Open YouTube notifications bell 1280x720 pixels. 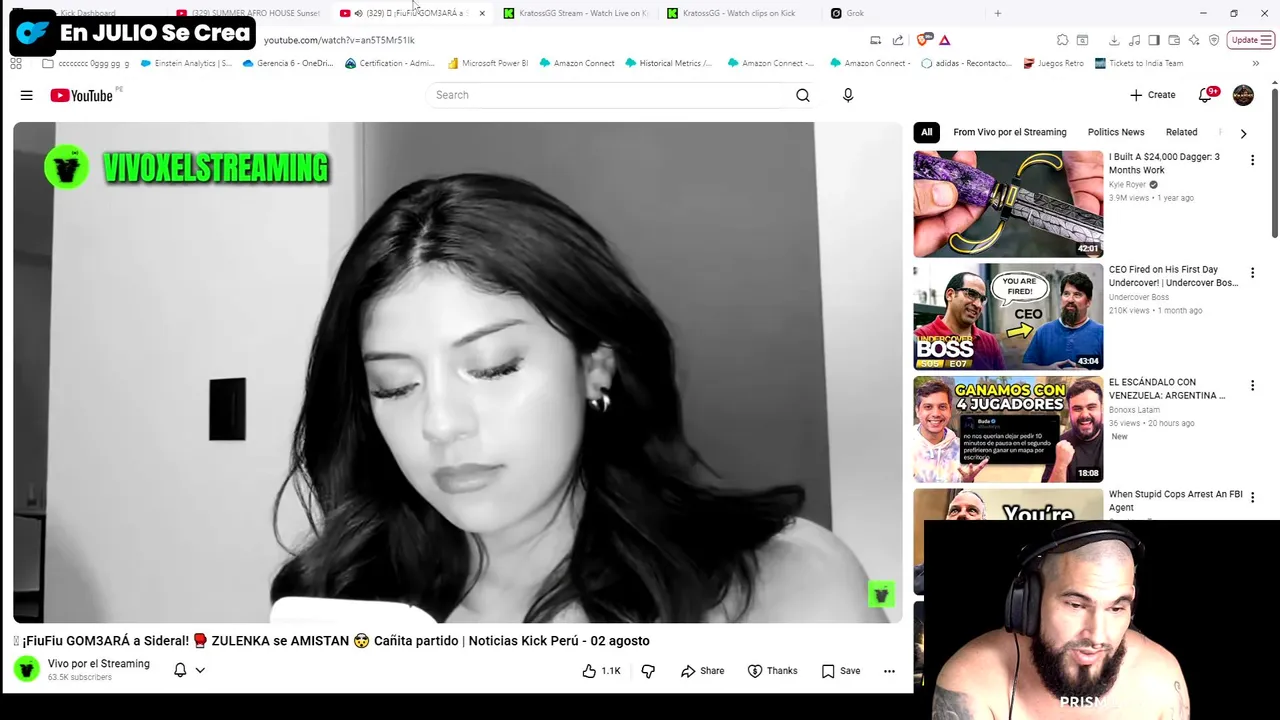point(1206,95)
